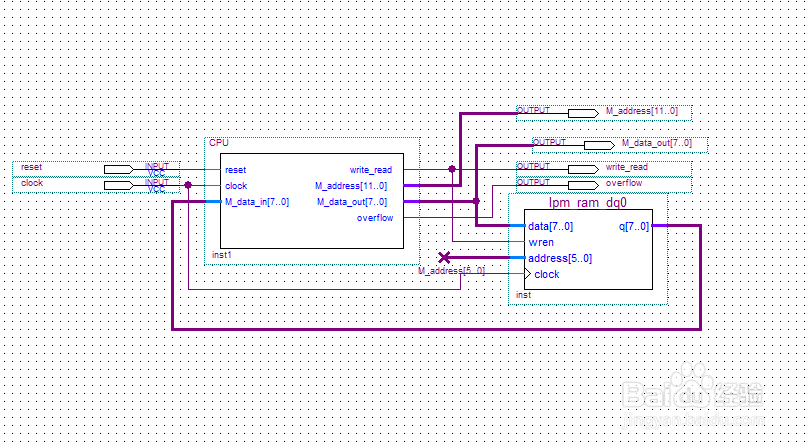Select the lpm_ram_dq0 block title
The image size is (811, 448).
(x=588, y=202)
